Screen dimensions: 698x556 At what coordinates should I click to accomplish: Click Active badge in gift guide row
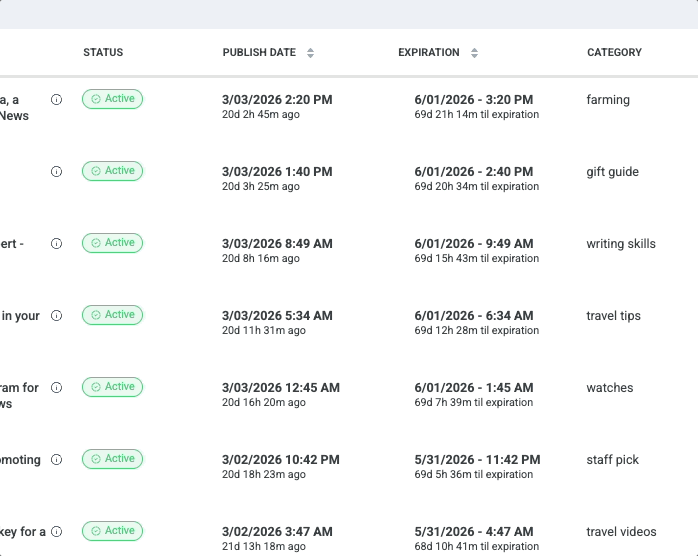click(112, 171)
